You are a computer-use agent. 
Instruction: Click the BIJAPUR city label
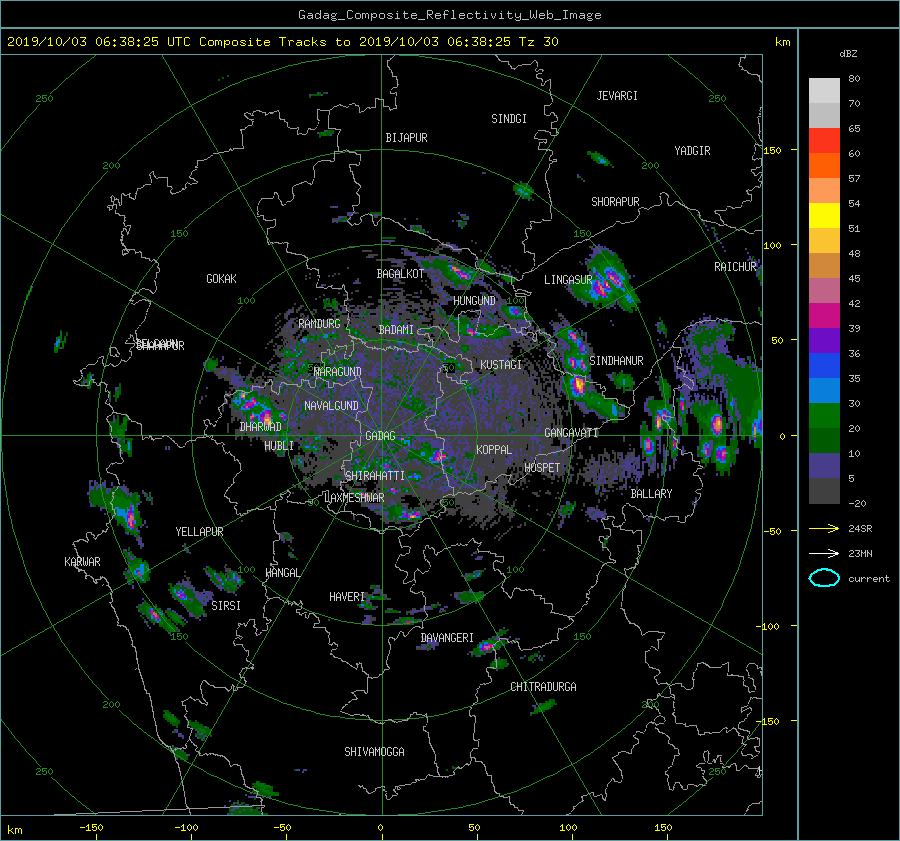pos(406,138)
